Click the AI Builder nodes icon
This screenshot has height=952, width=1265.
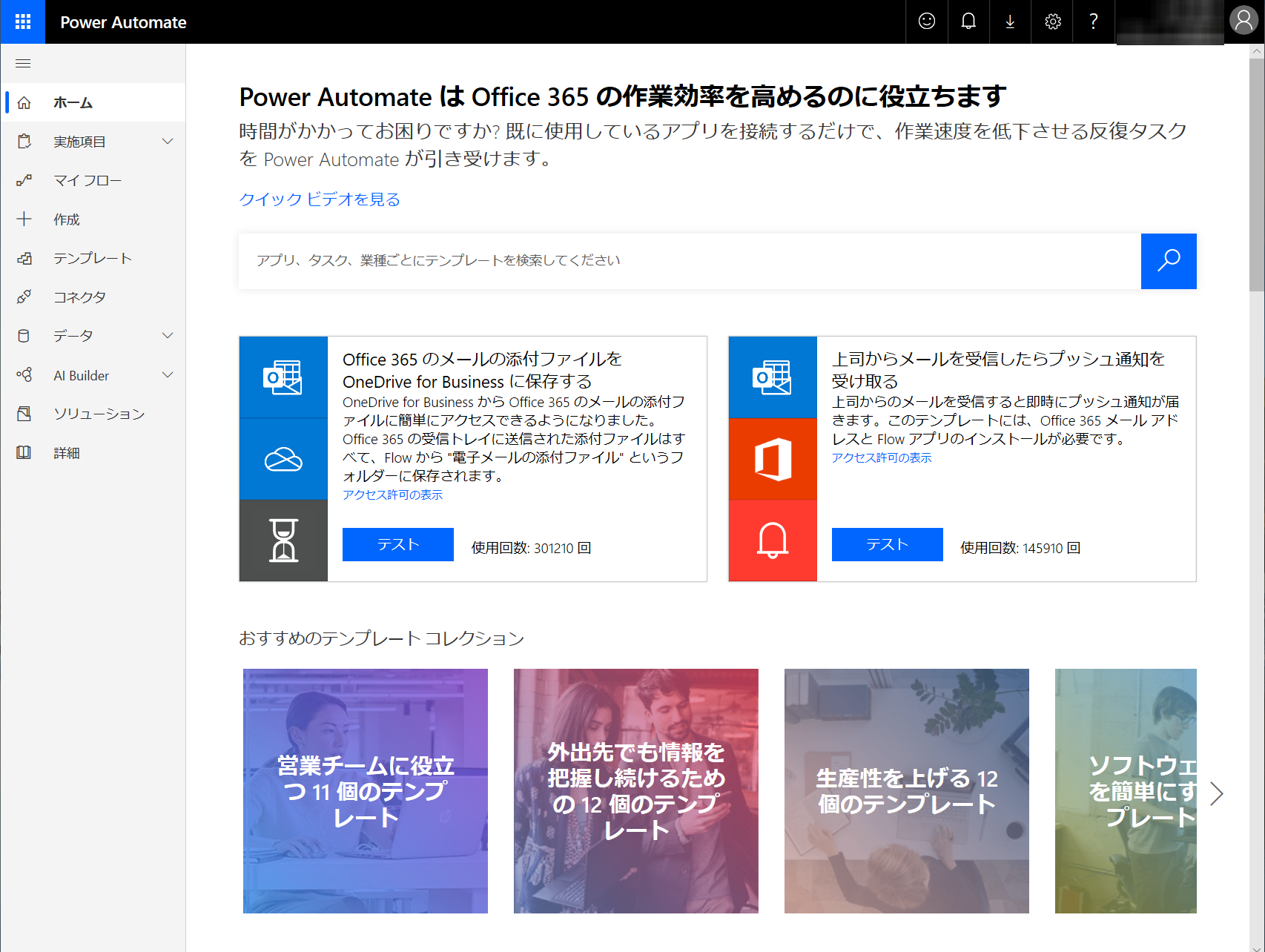tap(24, 374)
